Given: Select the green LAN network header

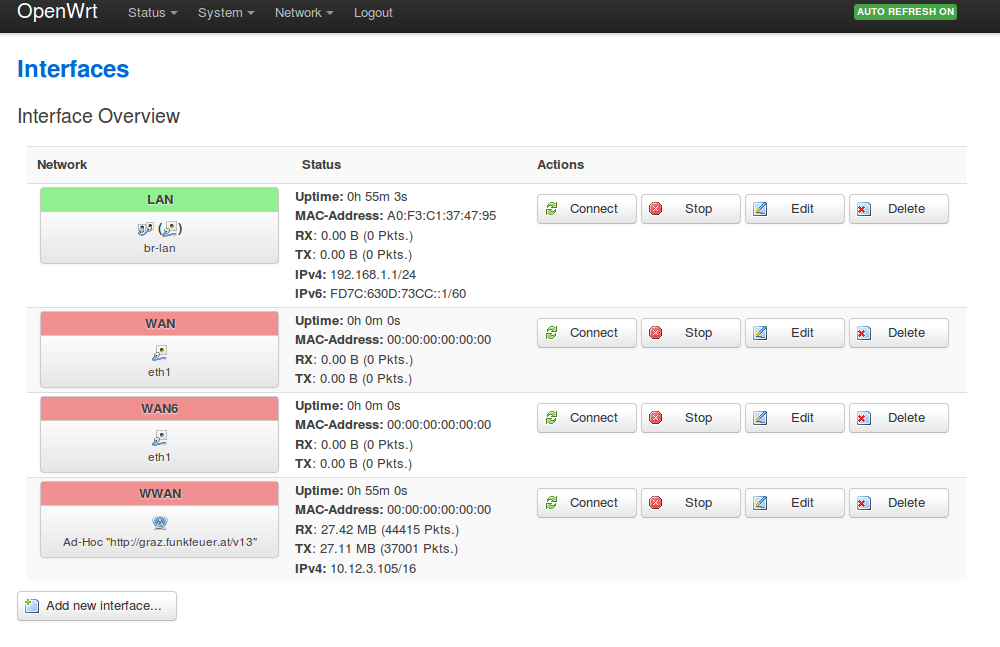Looking at the screenshot, I should click(x=160, y=200).
